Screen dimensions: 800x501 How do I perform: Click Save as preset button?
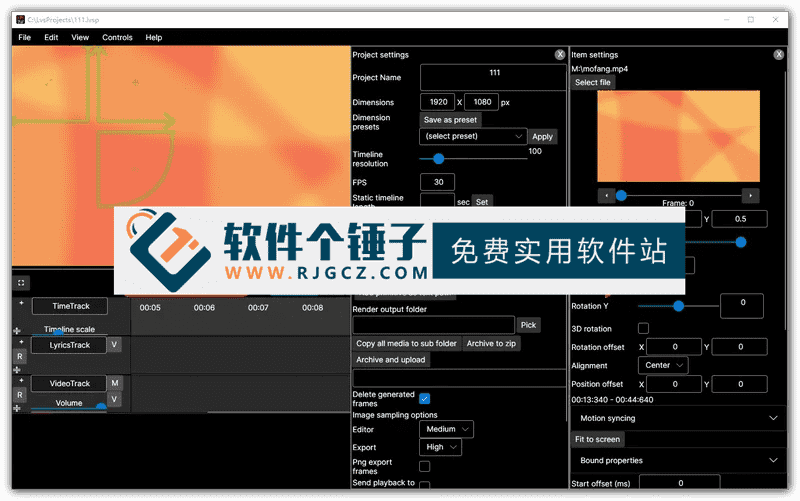tap(450, 120)
